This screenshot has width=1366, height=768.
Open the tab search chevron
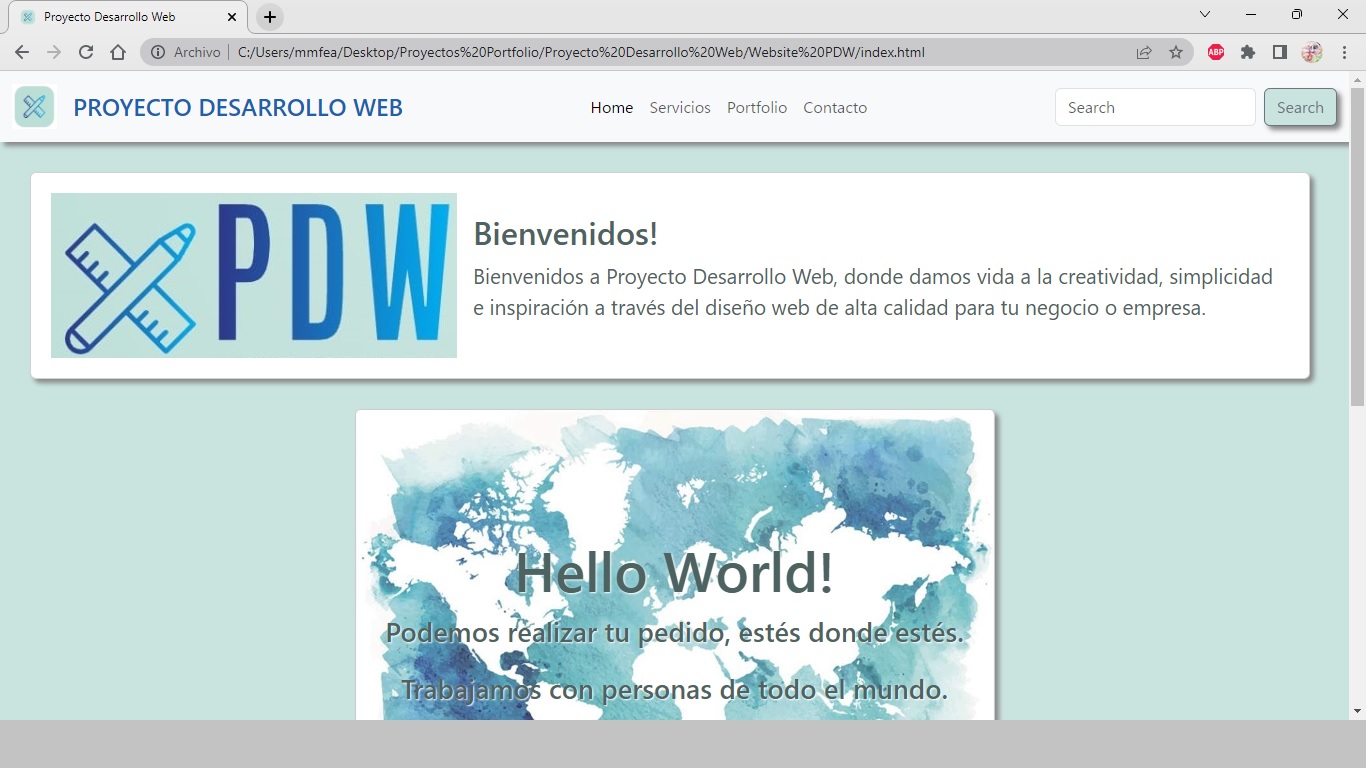point(1203,15)
